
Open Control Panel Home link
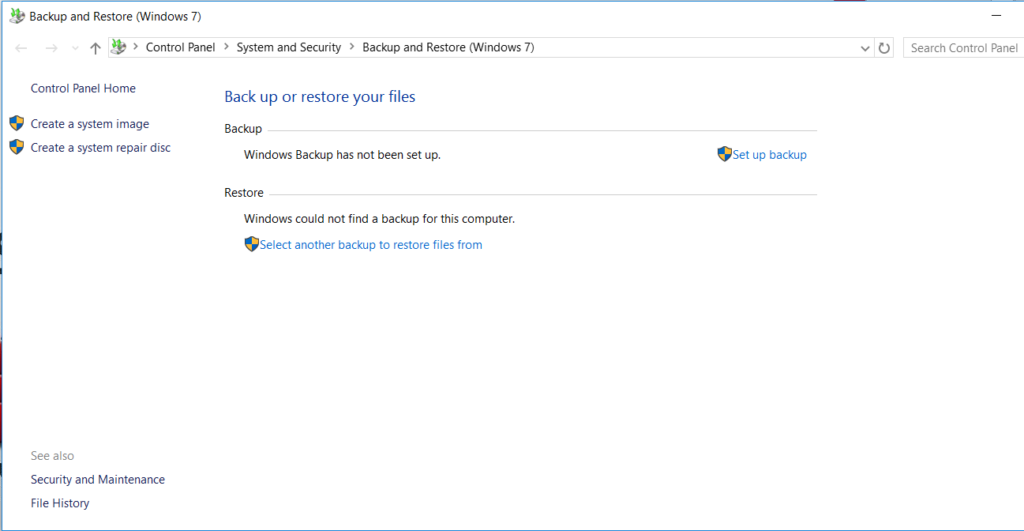point(83,88)
